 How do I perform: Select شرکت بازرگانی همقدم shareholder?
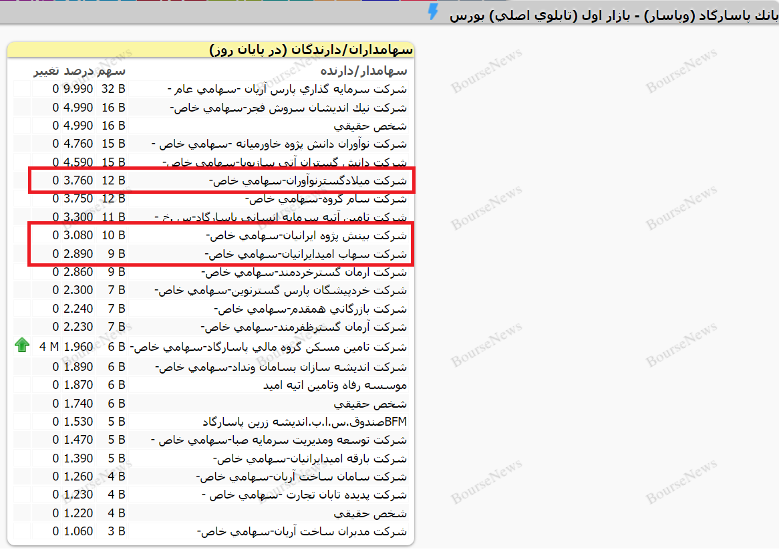[310, 309]
